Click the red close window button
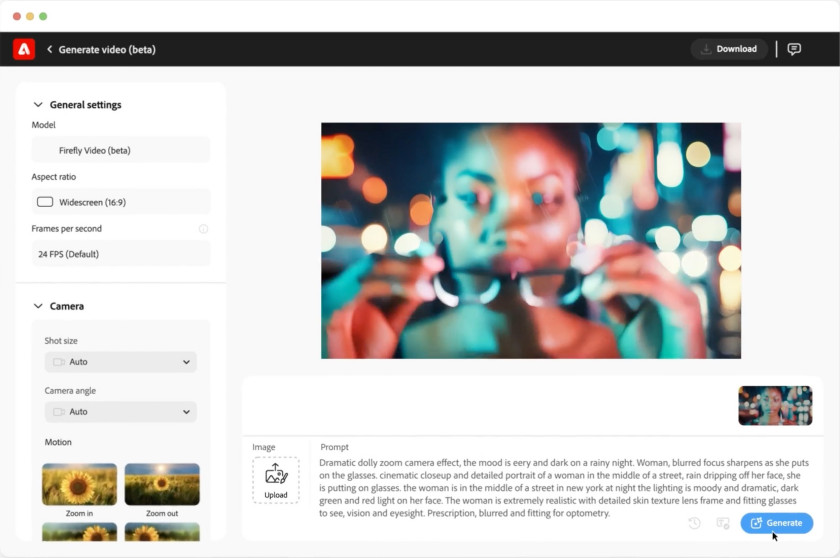 click(17, 17)
